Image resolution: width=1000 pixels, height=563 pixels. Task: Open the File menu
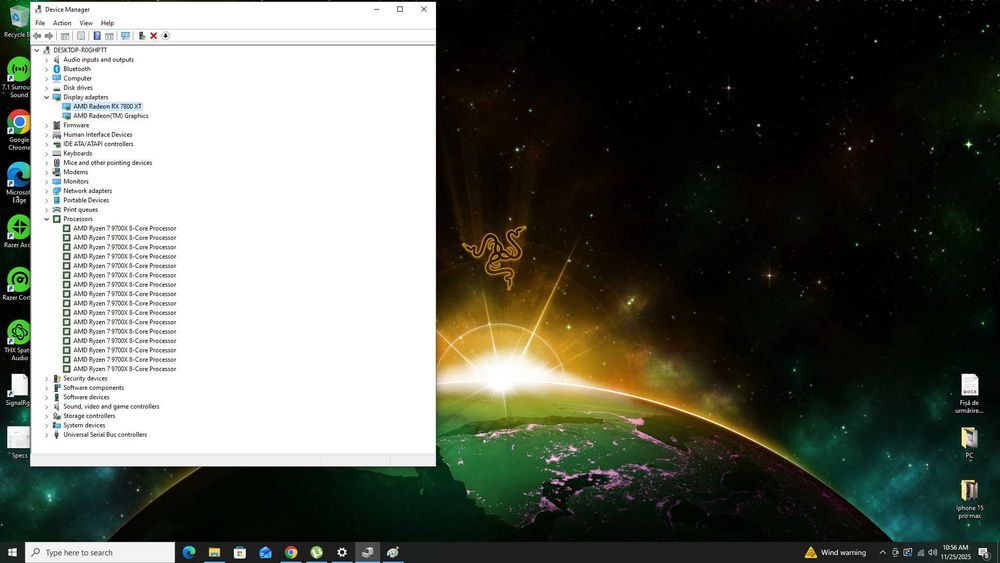[40, 23]
